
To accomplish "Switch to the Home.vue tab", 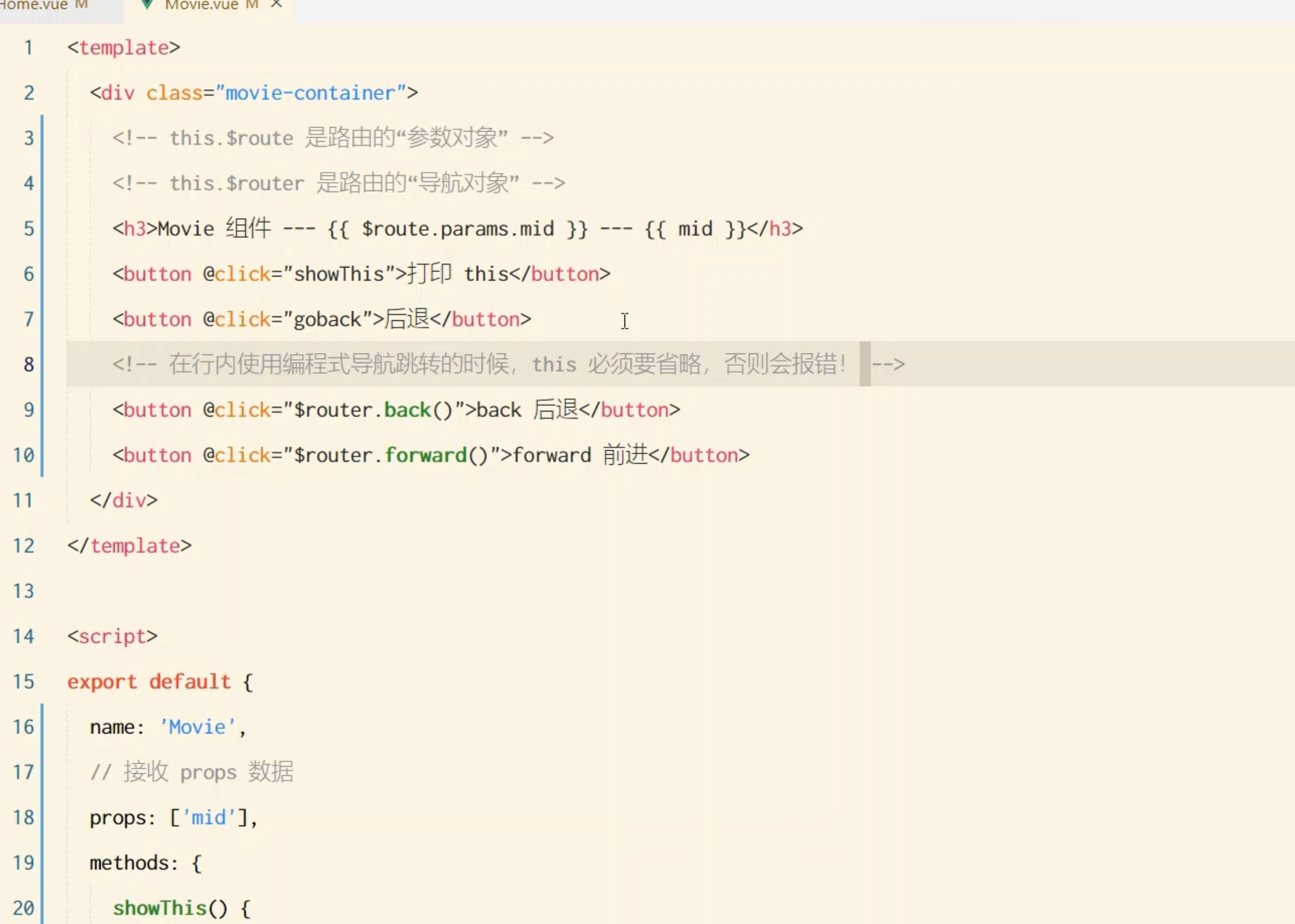I will click(x=35, y=5).
